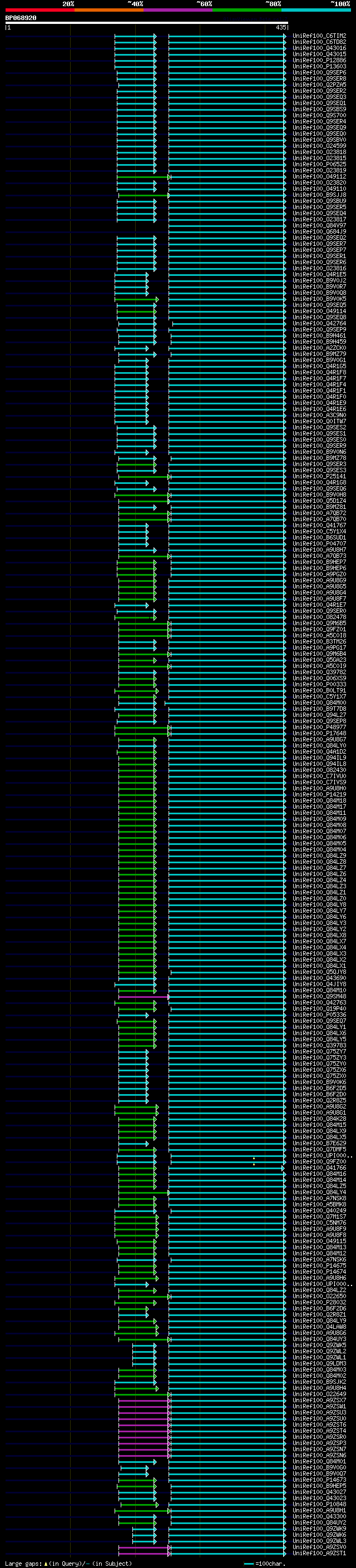Select hit label UniRef100_B9SJK2
Image resolution: width=356 pixels, height=1568 pixels.
[x=319, y=1382]
